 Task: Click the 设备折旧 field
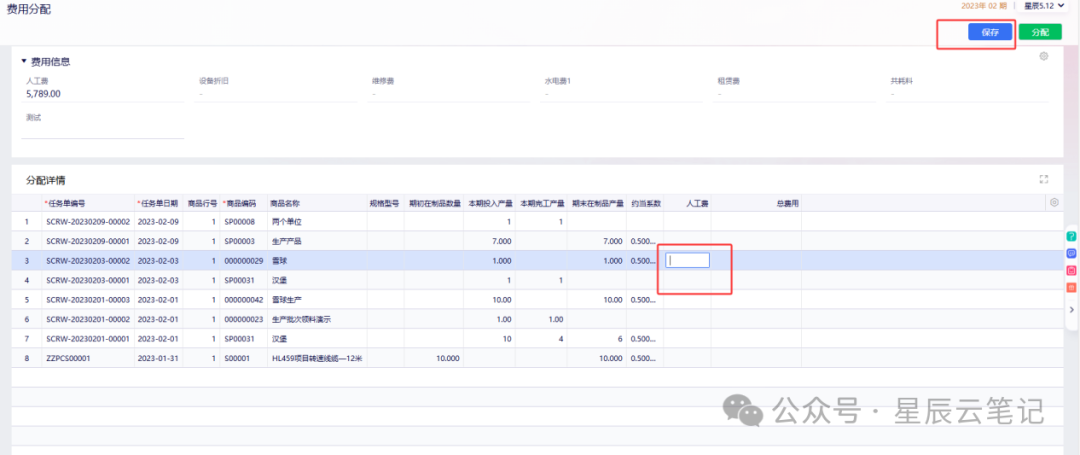[x=276, y=93]
